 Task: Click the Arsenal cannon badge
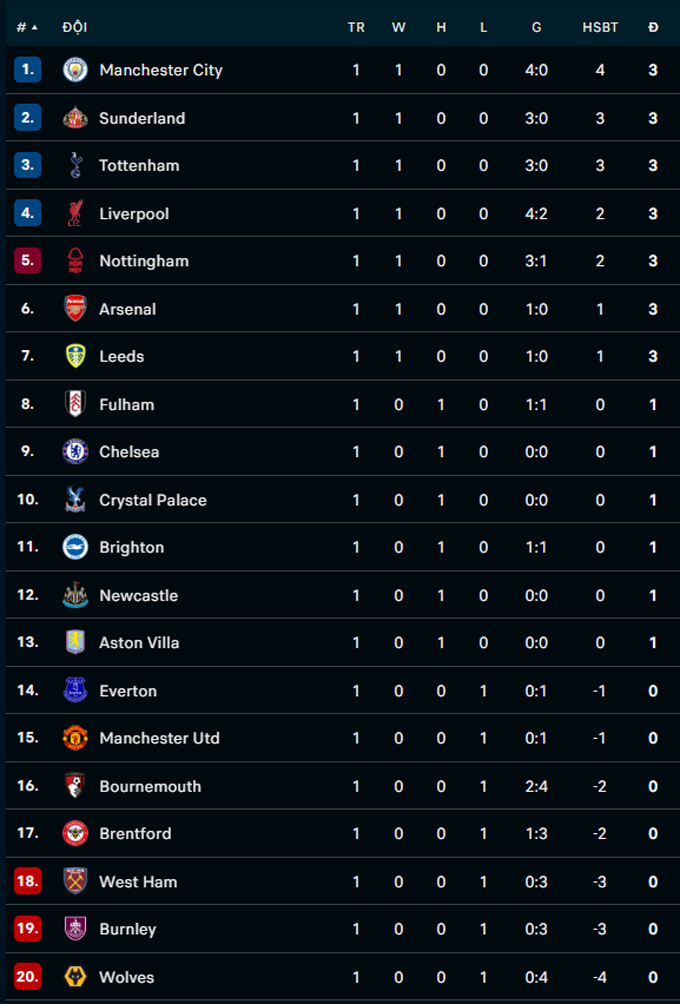[x=75, y=309]
